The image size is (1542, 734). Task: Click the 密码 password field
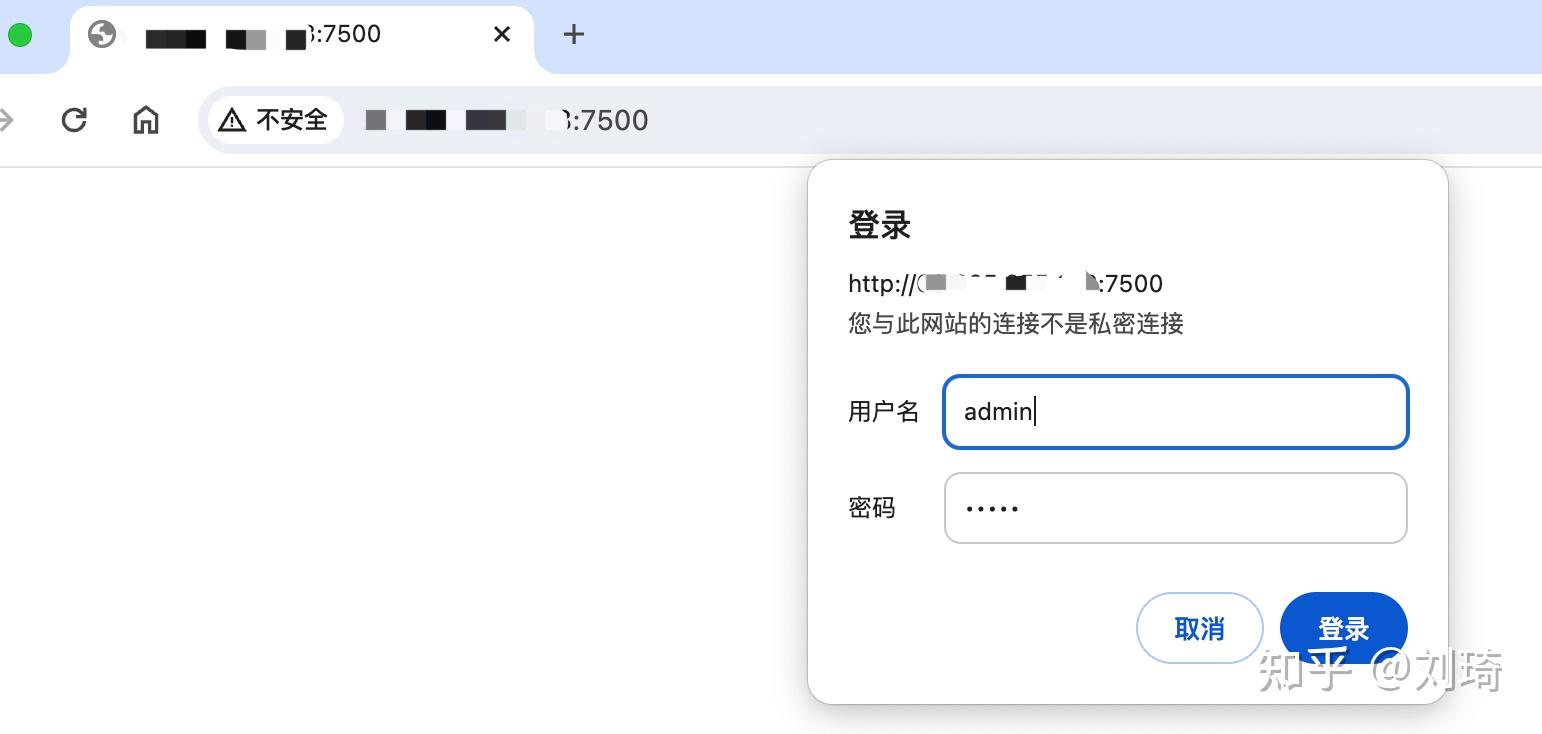click(x=1175, y=508)
